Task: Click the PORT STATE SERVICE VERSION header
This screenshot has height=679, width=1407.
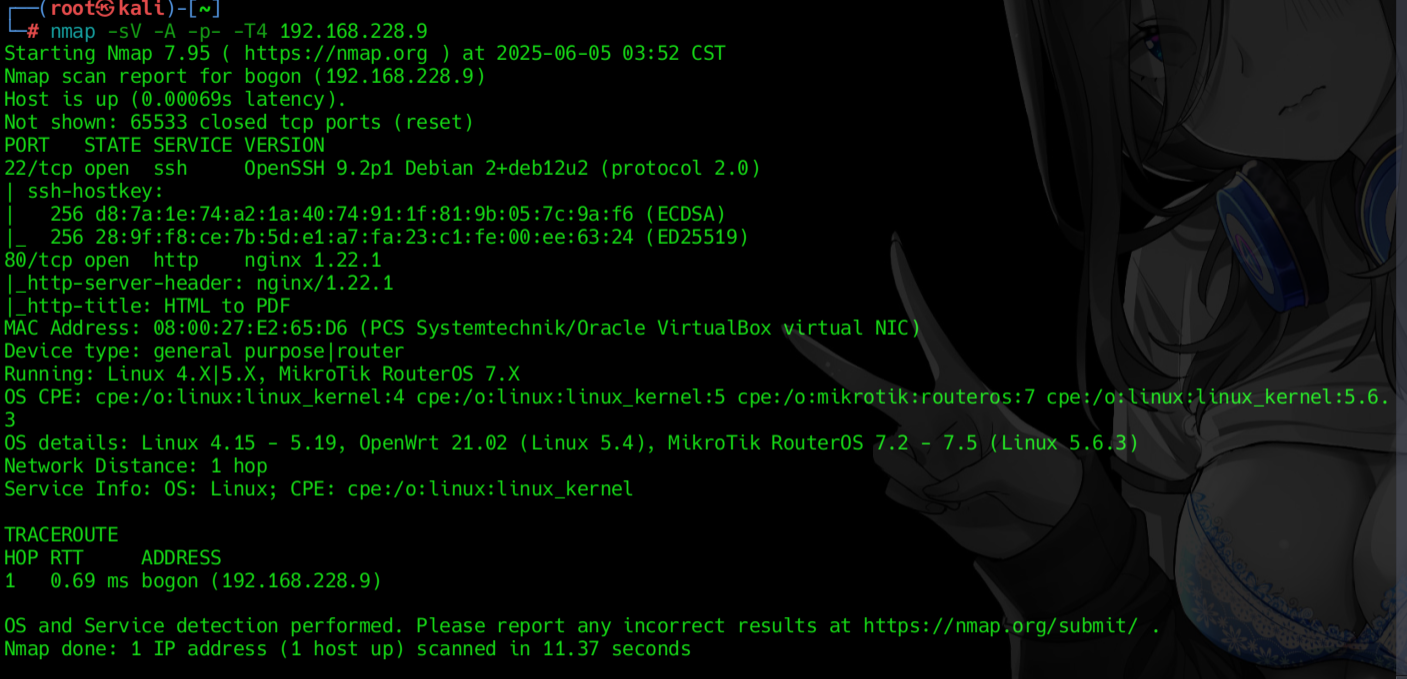Action: click(x=164, y=145)
